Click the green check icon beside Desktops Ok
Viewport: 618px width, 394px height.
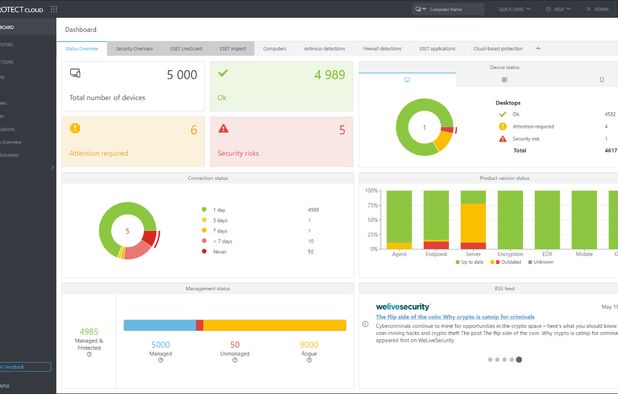click(503, 114)
